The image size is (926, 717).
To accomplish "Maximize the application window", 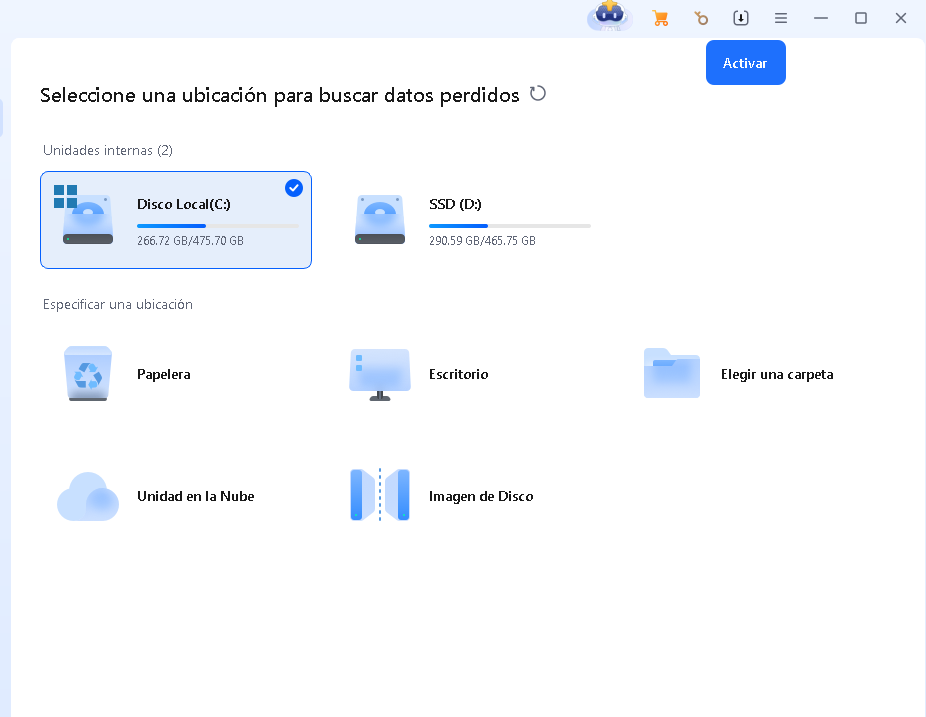I will pyautogui.click(x=861, y=18).
